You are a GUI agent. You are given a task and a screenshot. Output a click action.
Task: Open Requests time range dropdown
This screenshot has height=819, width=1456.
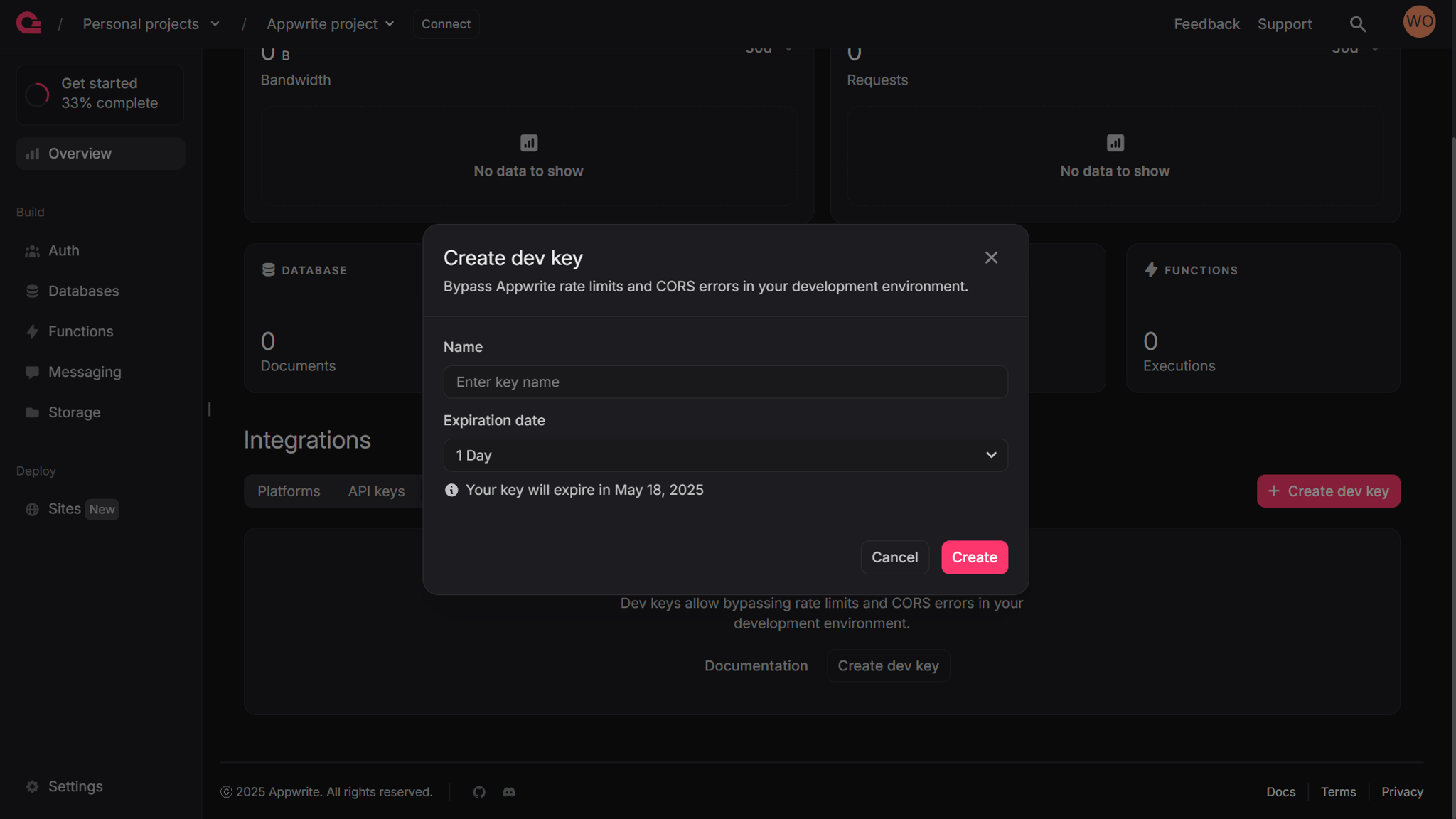(x=1356, y=49)
